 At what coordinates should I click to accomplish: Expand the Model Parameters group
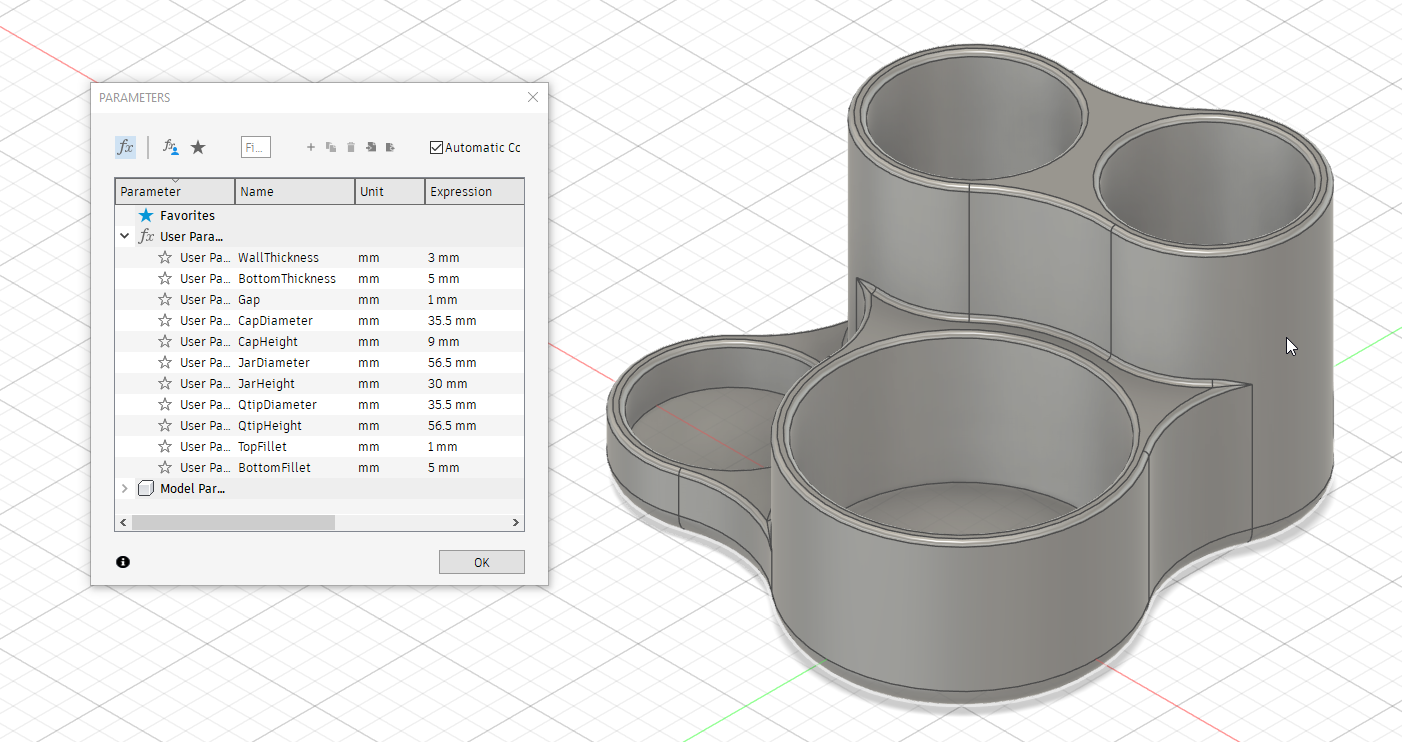[x=124, y=489]
